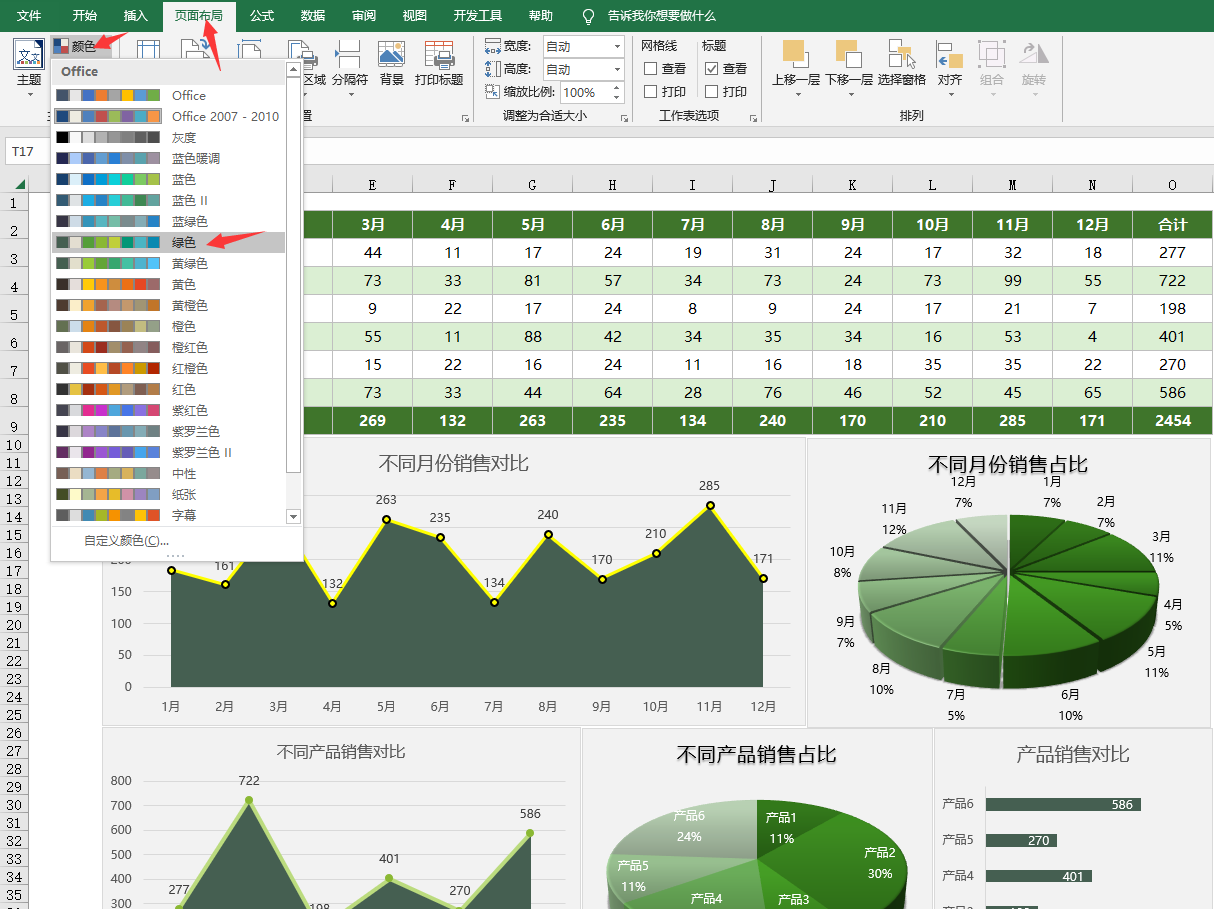This screenshot has width=1214, height=909.
Task: Select column header O
Action: (x=1172, y=184)
